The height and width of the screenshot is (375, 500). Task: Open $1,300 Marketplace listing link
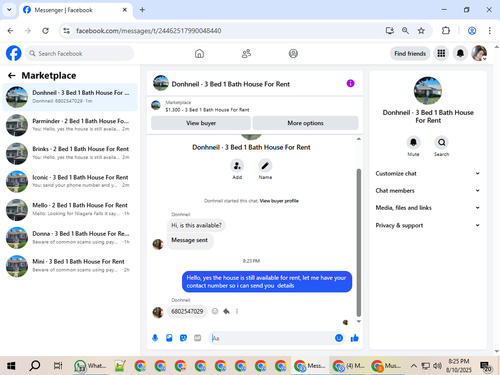tap(207, 110)
